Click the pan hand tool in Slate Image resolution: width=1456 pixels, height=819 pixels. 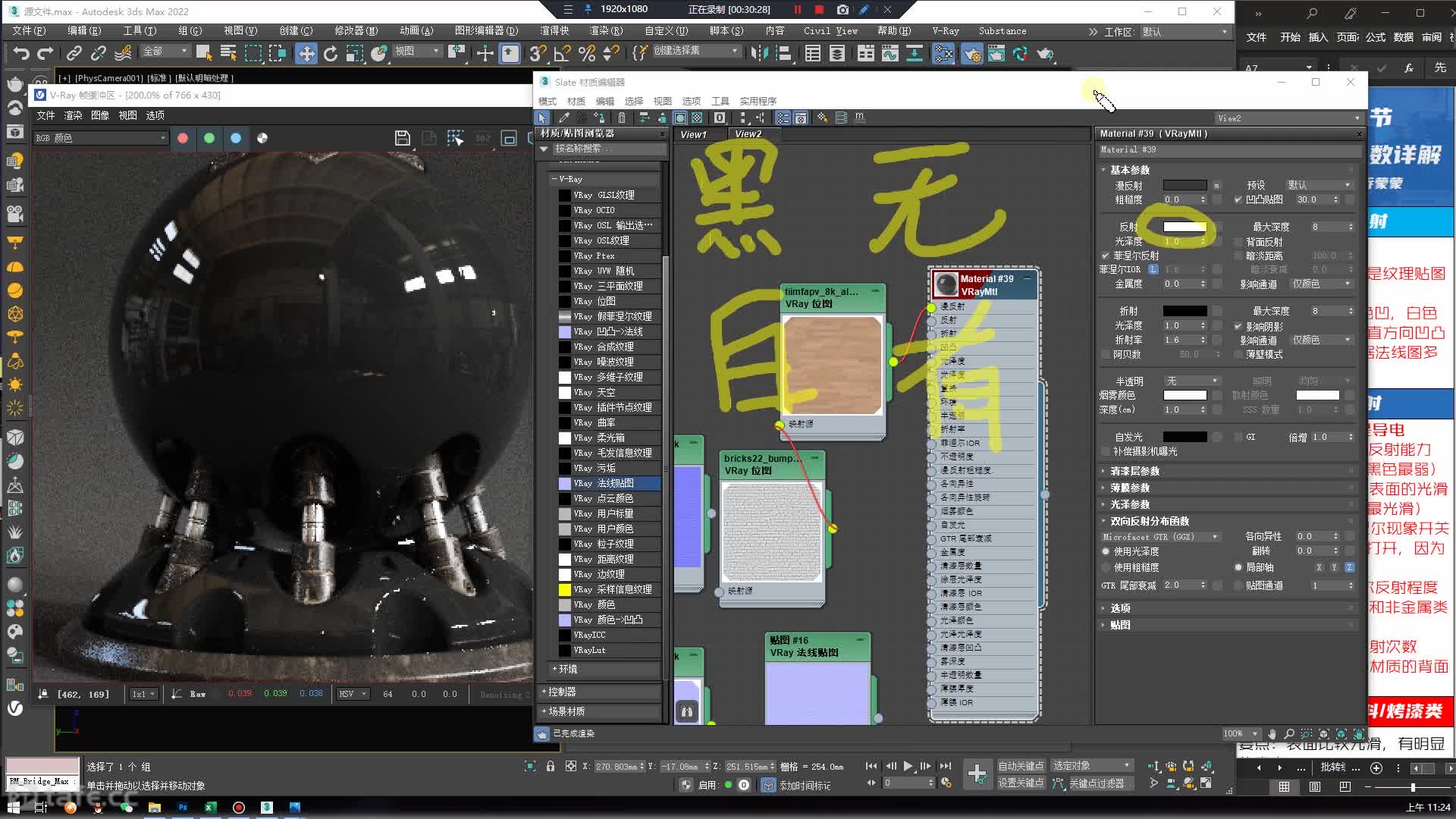pos(1272,733)
